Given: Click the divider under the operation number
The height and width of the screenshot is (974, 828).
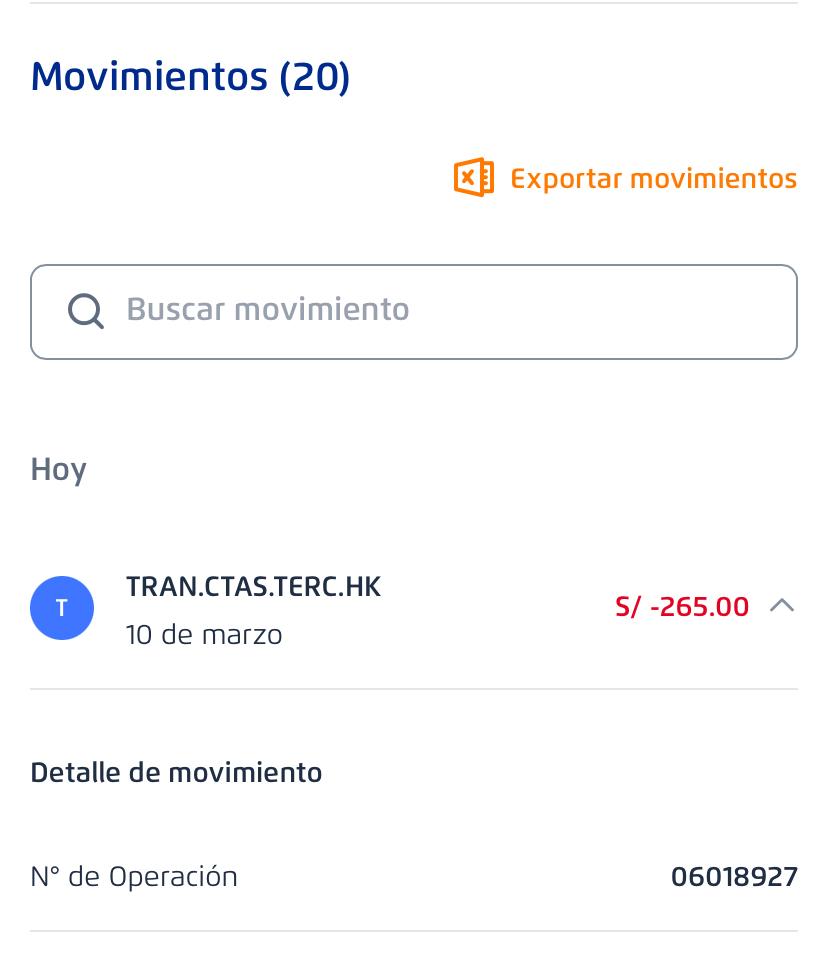Looking at the screenshot, I should 414,931.
